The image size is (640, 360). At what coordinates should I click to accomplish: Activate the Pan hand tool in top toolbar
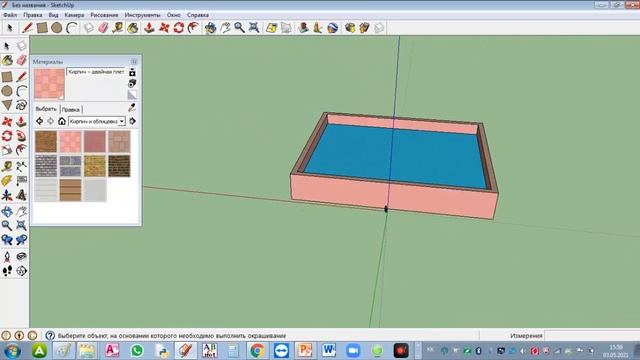(x=225, y=28)
